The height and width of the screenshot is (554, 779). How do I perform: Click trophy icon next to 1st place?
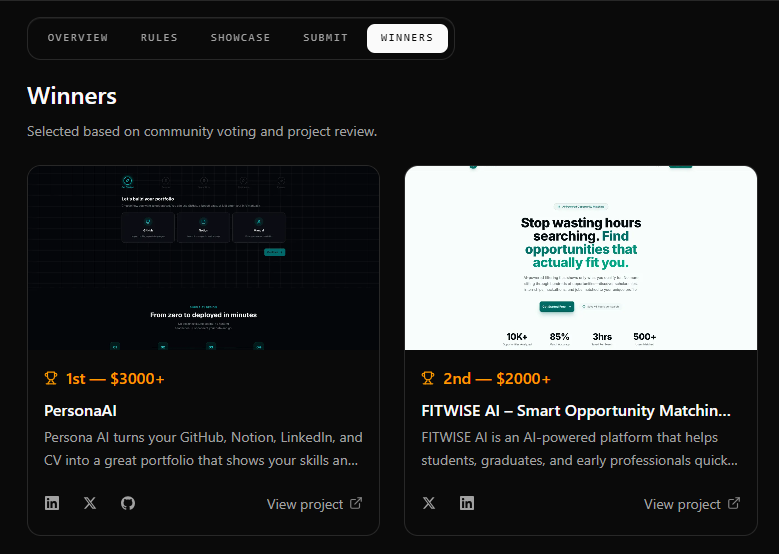[x=51, y=379]
